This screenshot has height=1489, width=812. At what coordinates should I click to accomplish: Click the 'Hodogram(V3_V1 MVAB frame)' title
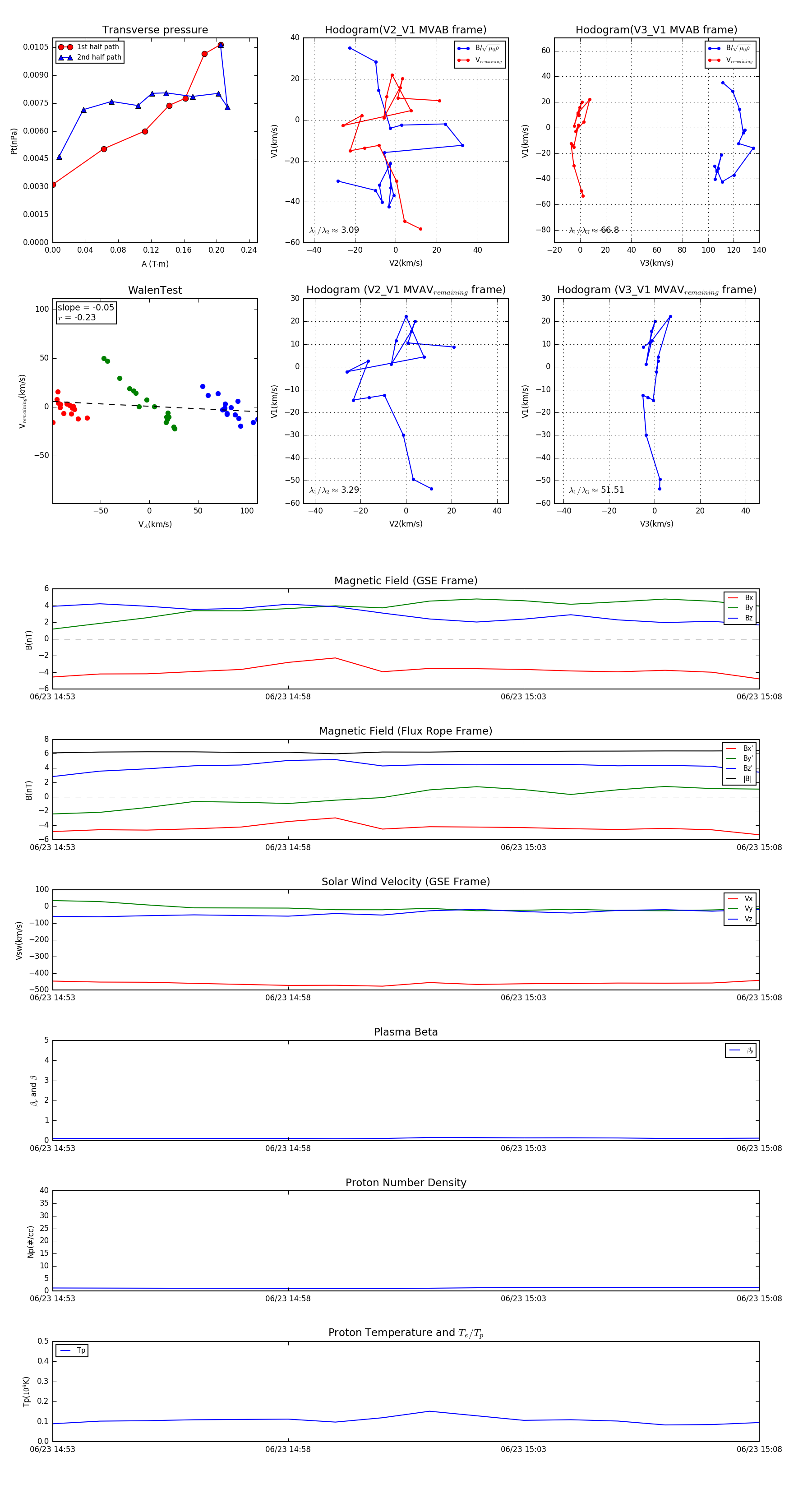(x=656, y=30)
